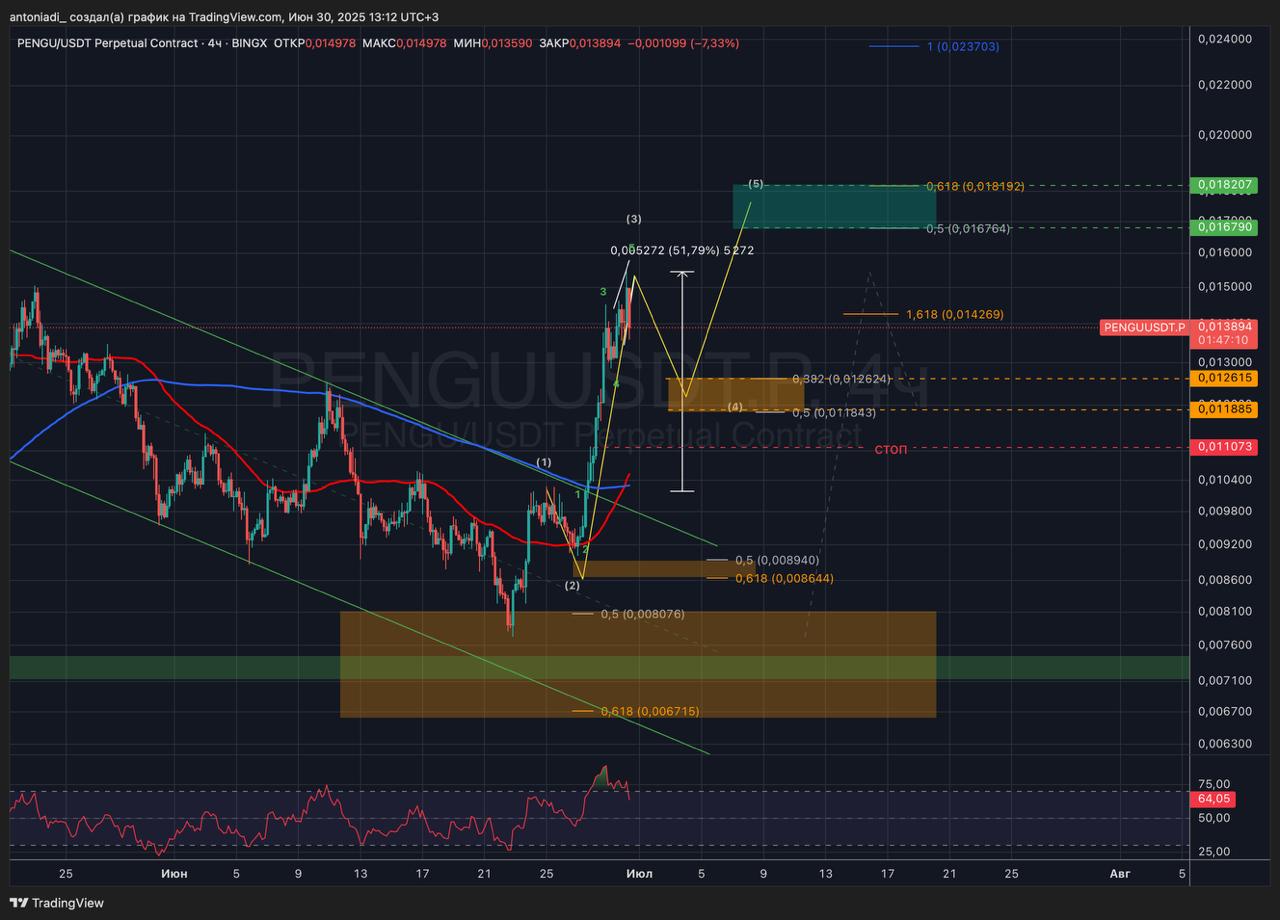Select the ЗАКР value 0,013894 in the legend
This screenshot has width=1280, height=920.
594,43
